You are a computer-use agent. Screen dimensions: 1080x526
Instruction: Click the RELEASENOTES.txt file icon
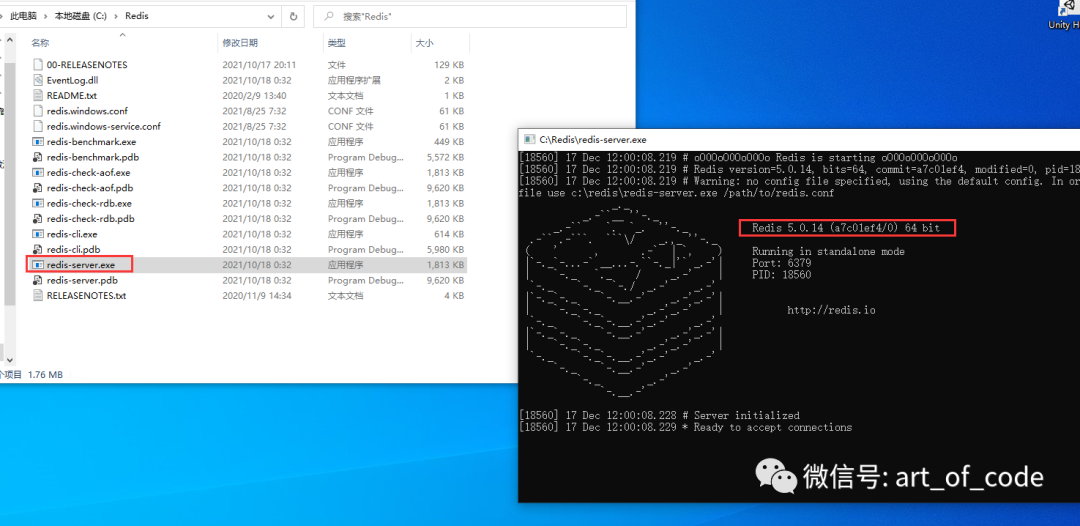tap(38, 295)
